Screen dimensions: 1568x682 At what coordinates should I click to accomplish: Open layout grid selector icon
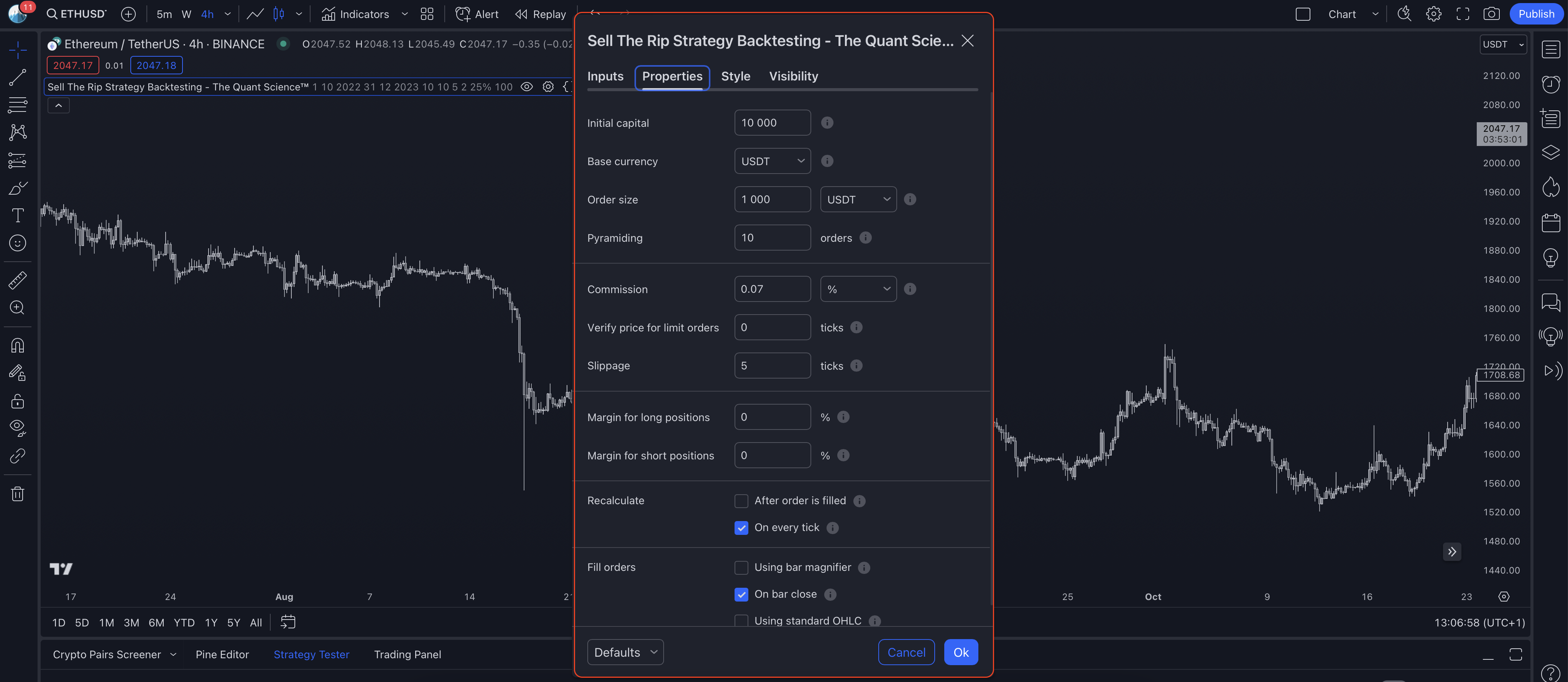point(427,14)
